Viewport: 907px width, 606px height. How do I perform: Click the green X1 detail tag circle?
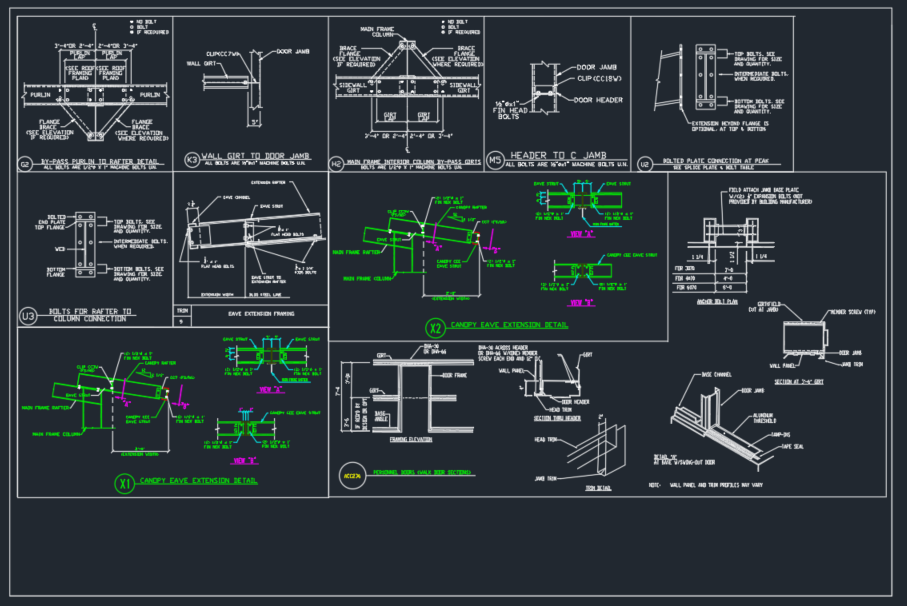(x=124, y=483)
